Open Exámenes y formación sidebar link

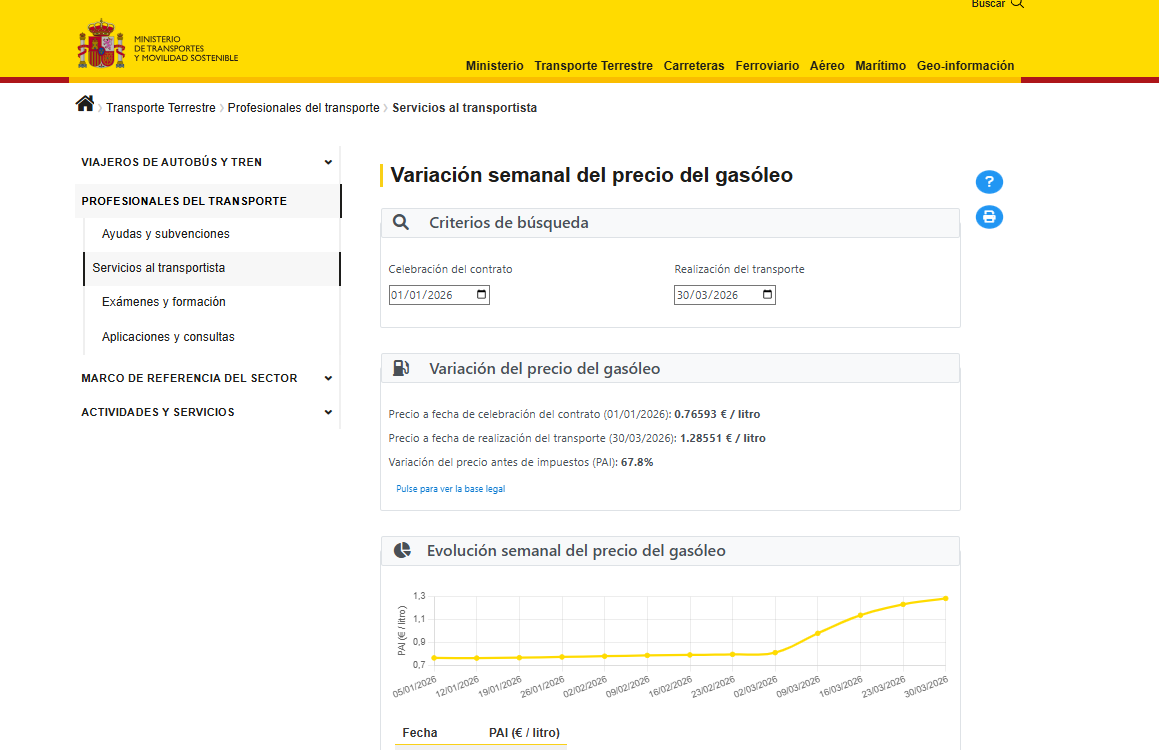point(164,302)
